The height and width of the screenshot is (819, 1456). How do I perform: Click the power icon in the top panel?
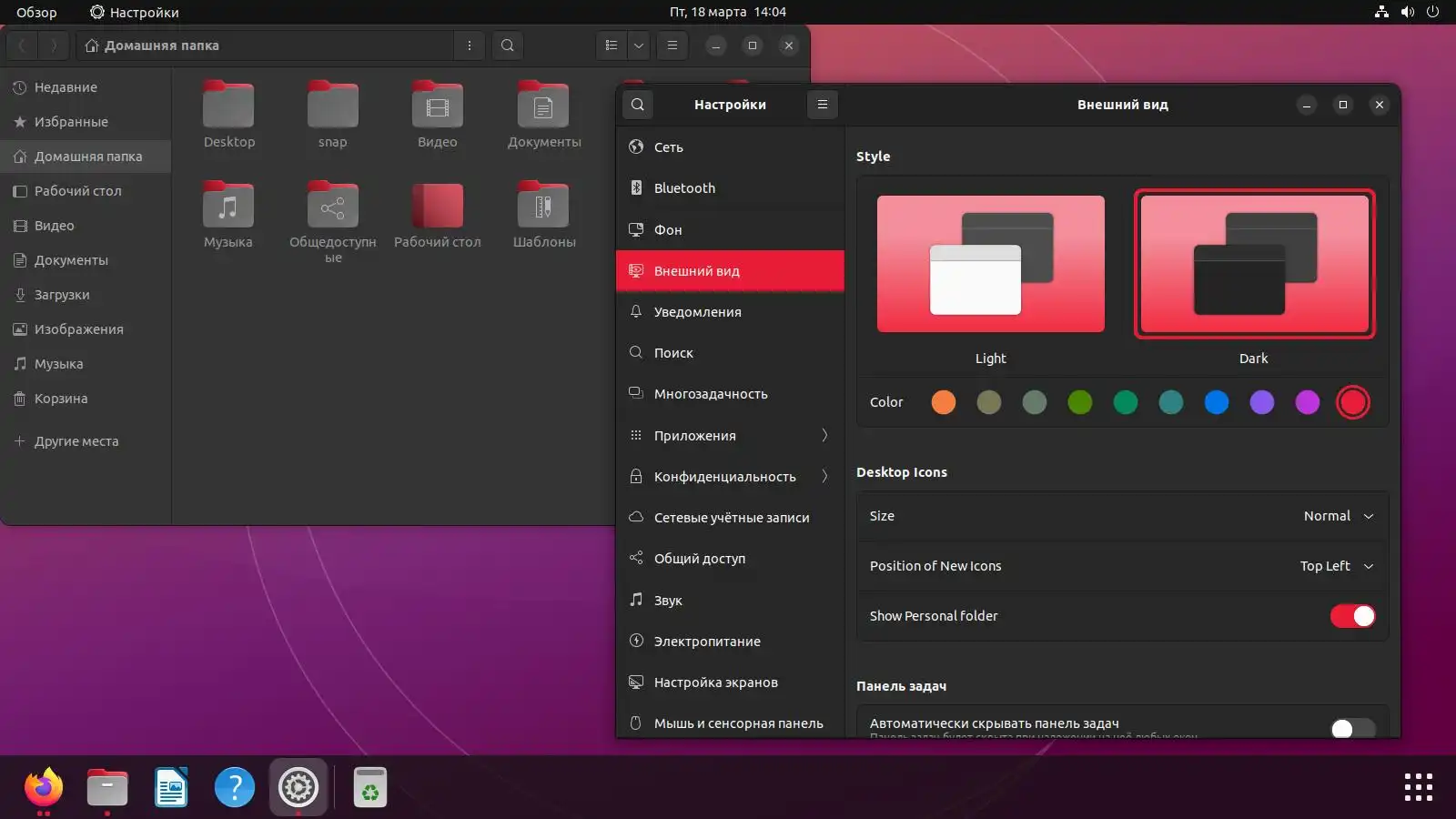pyautogui.click(x=1433, y=12)
